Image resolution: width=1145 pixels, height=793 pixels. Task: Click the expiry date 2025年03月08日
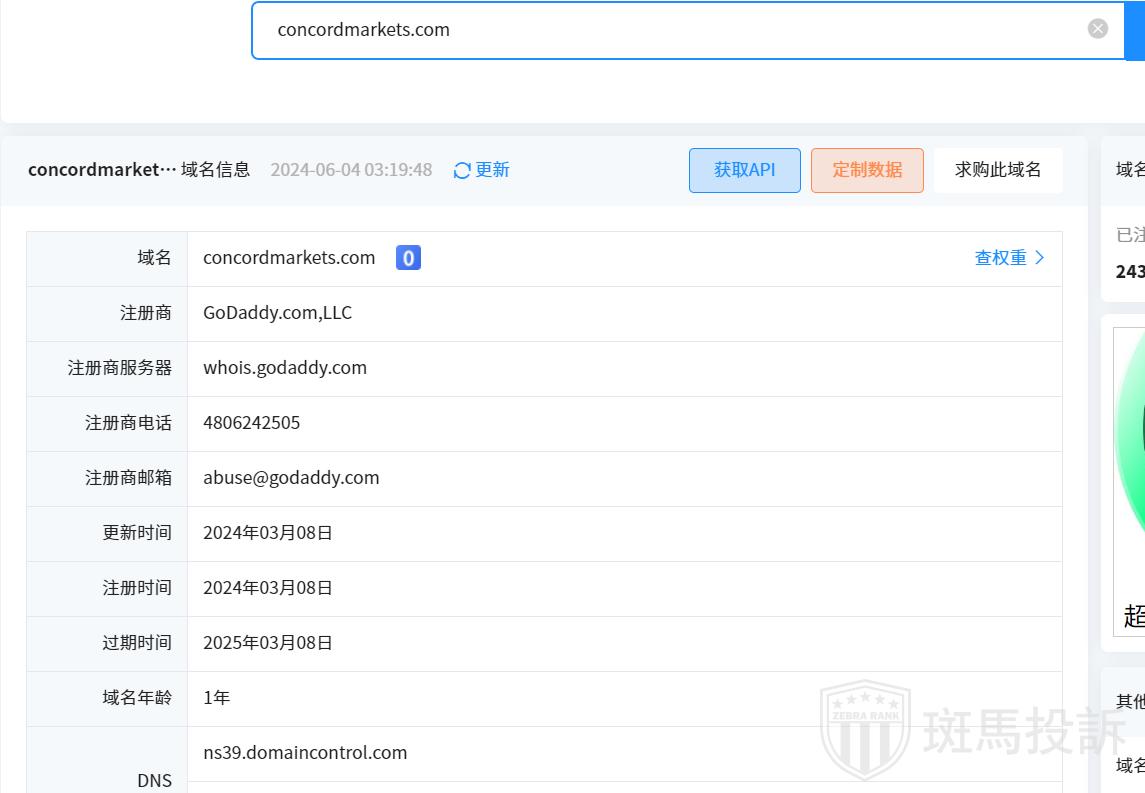[268, 643]
